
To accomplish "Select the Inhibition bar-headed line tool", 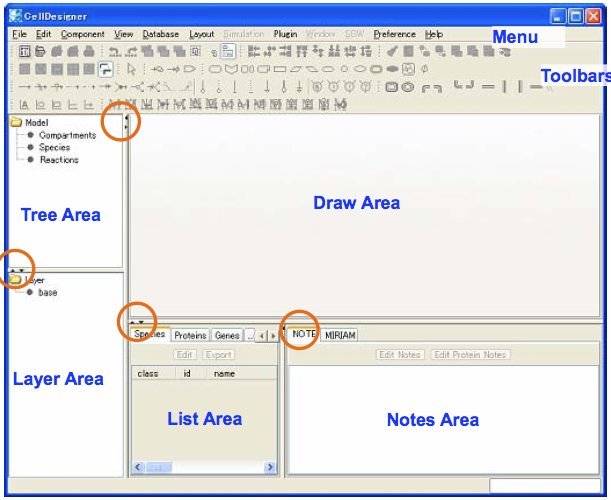I will (235, 87).
